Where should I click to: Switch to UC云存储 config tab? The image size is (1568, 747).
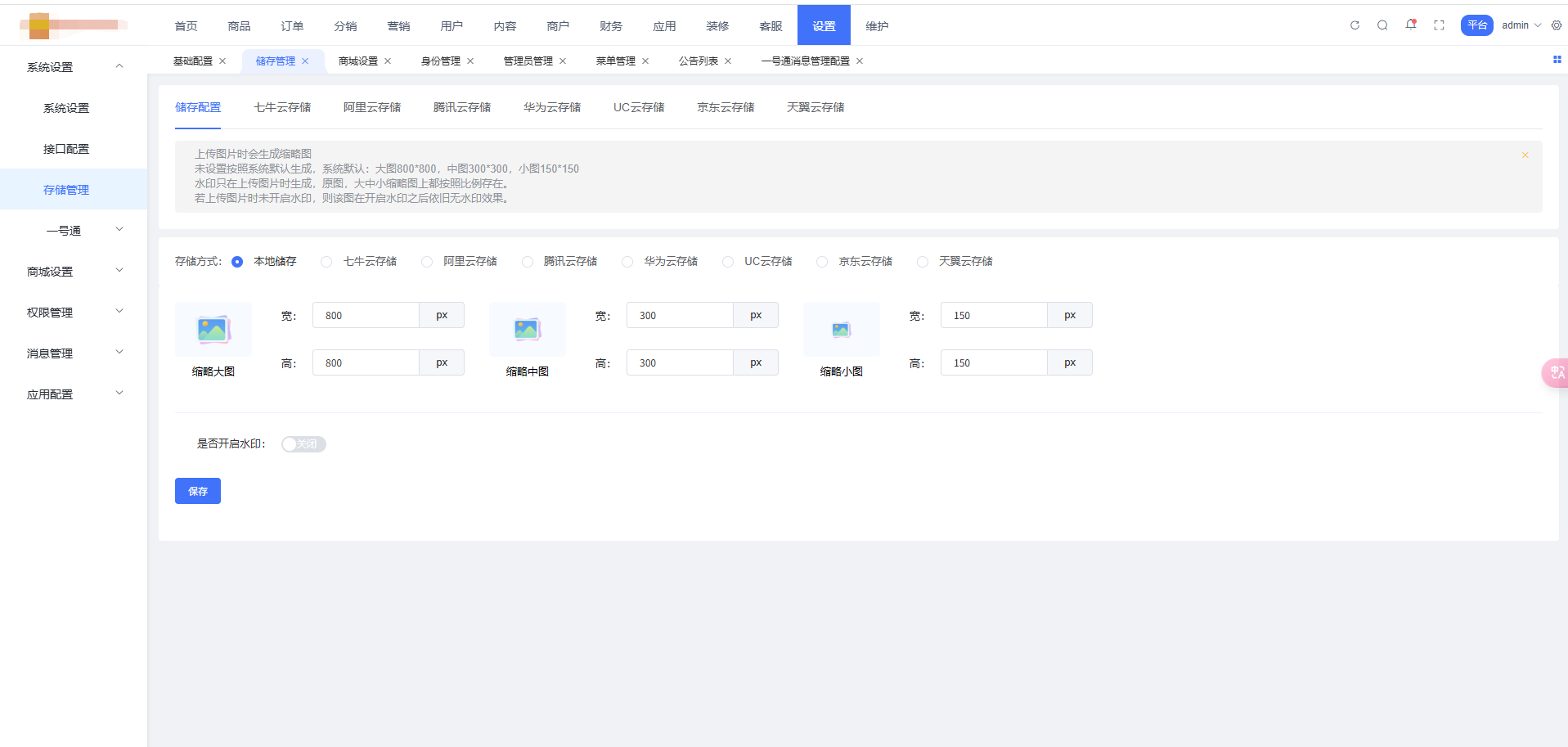[x=639, y=108]
